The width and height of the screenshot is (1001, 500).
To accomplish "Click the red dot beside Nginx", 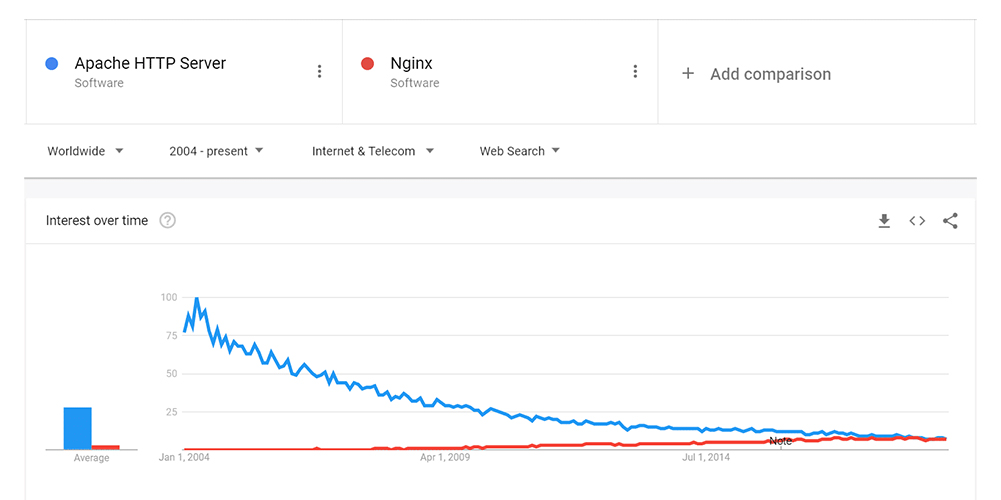I will 367,64.
